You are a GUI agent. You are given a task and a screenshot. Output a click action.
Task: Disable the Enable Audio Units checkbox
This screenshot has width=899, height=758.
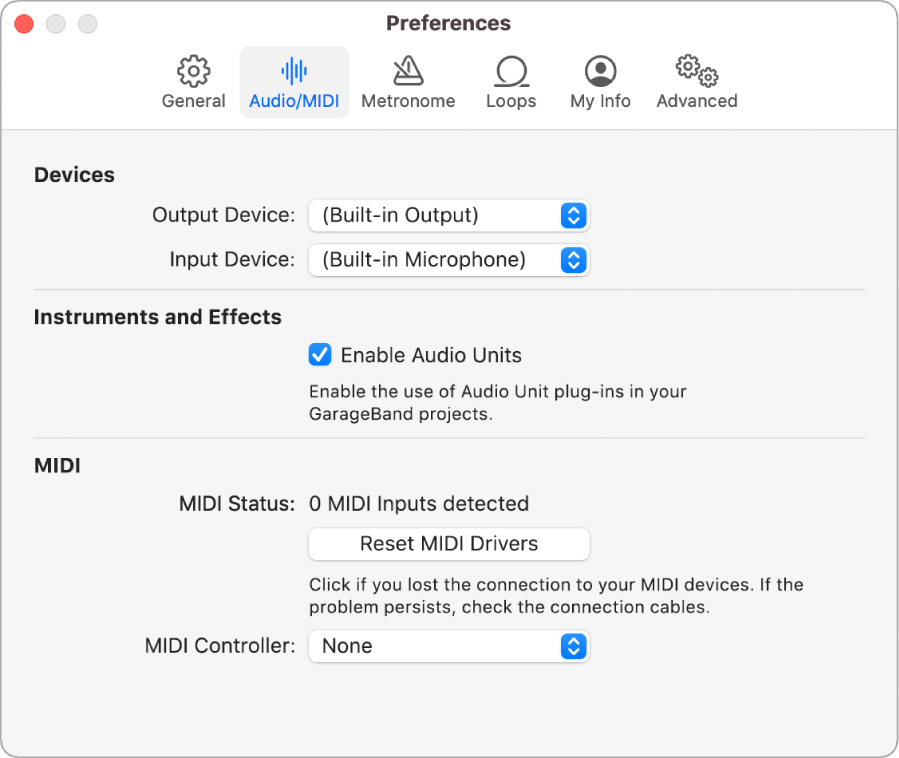point(320,355)
